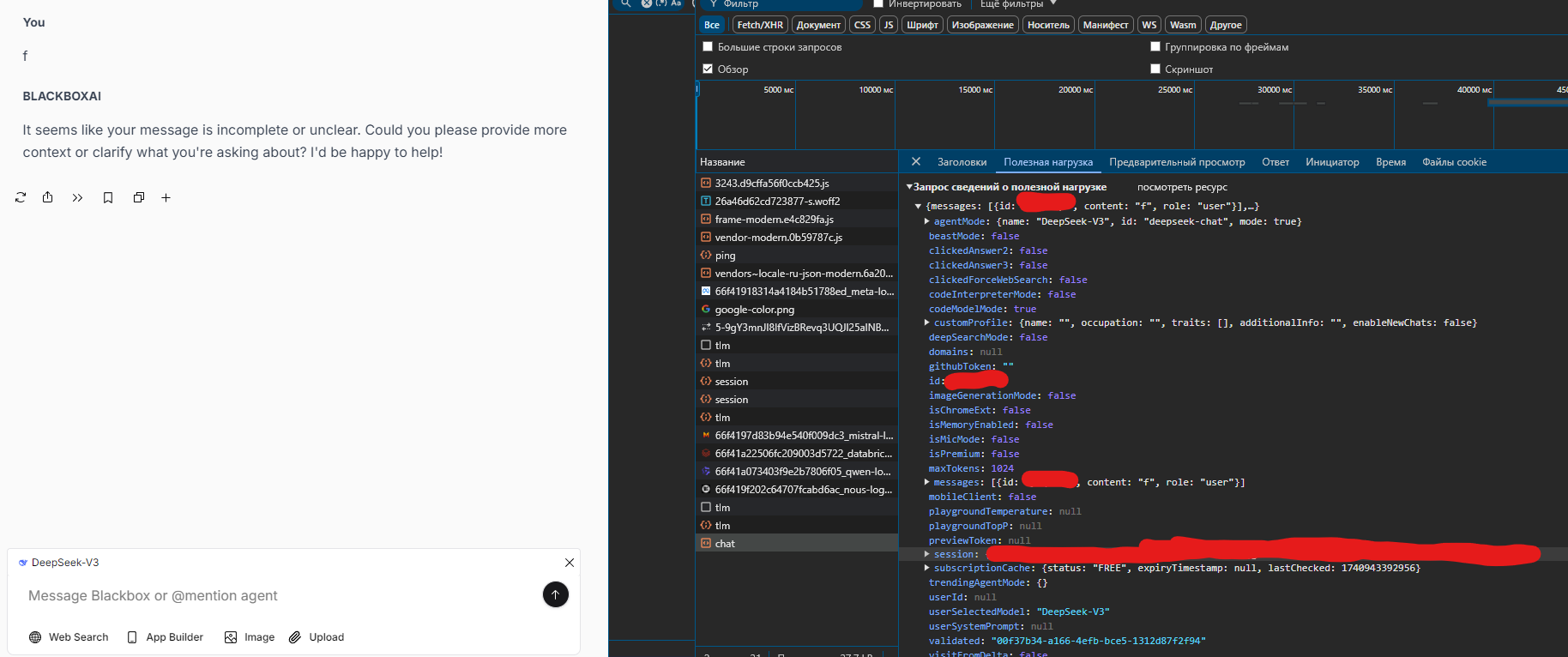Select 26a46d62cd723877-s.woff2 request
The height and width of the screenshot is (657, 1568).
(x=797, y=201)
